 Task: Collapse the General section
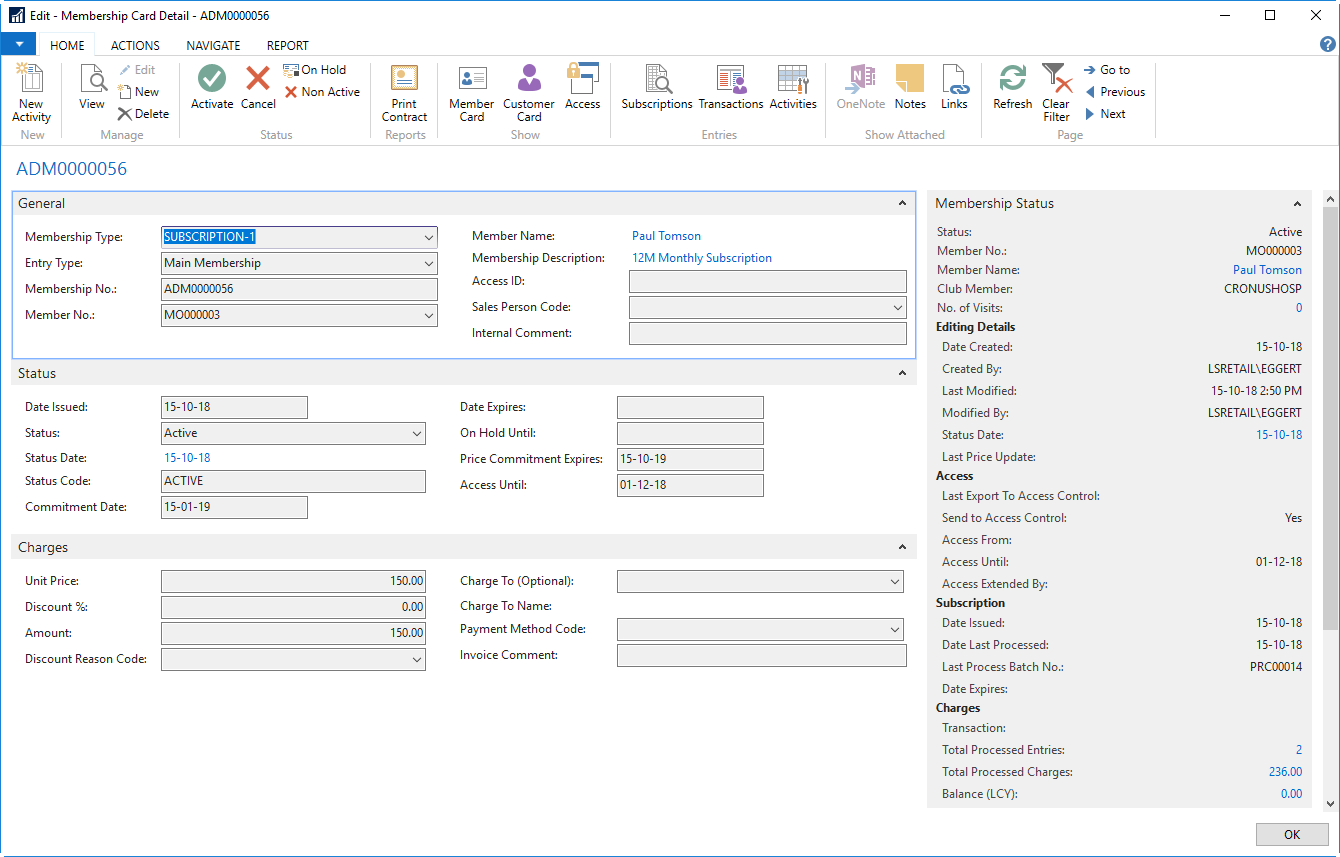pyautogui.click(x=902, y=204)
